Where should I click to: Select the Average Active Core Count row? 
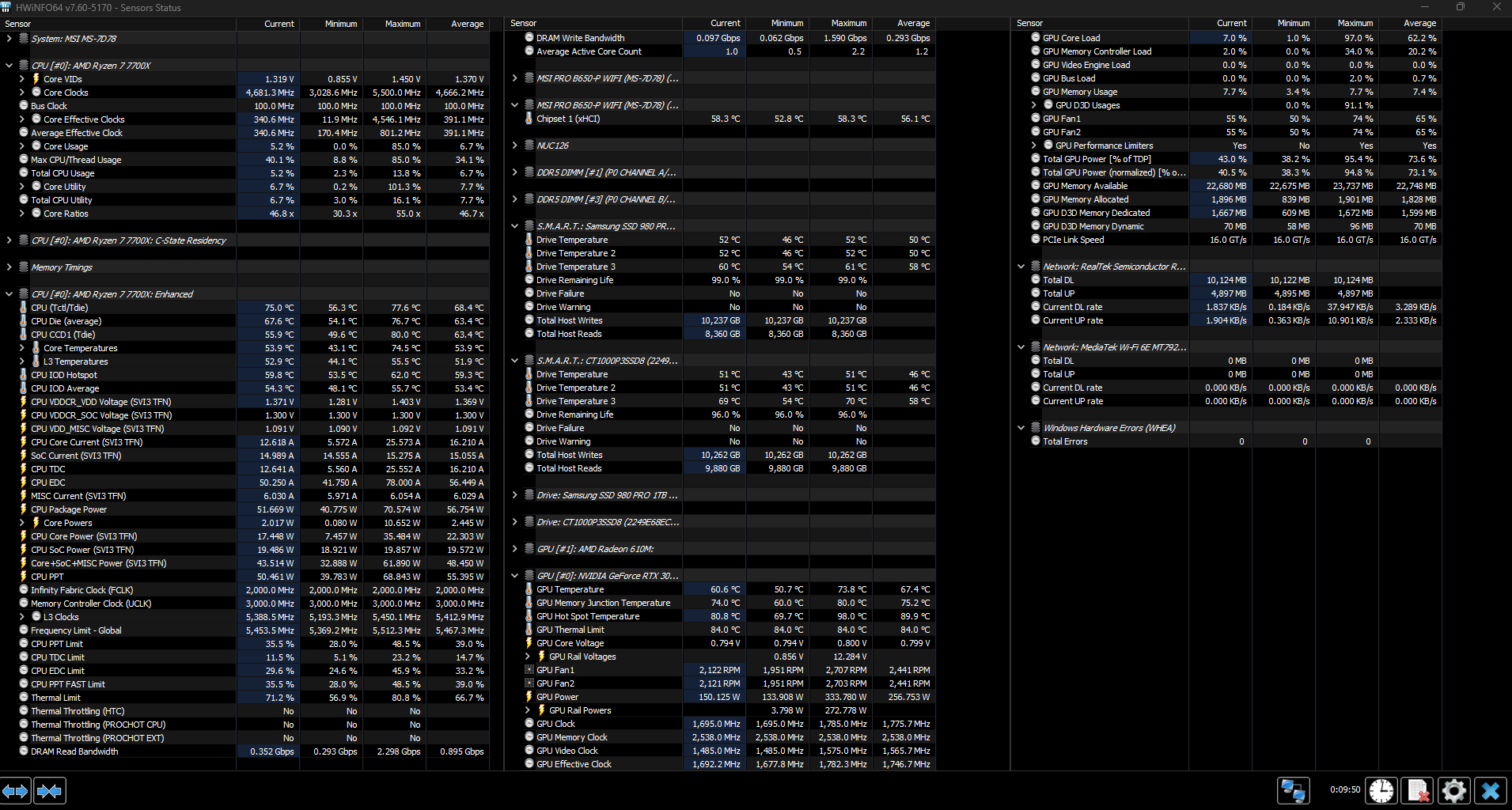click(x=720, y=51)
